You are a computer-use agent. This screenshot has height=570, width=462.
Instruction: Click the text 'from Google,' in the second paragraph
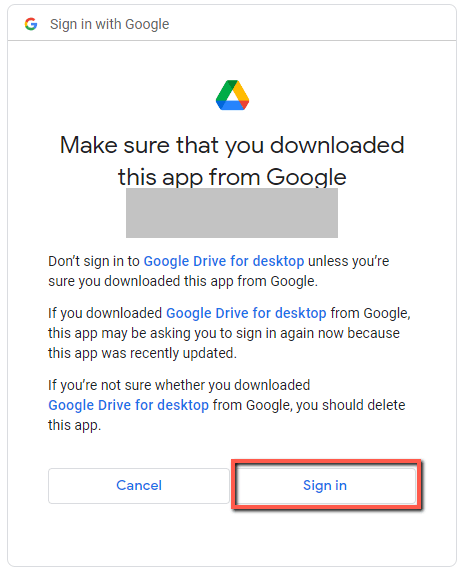point(370,313)
